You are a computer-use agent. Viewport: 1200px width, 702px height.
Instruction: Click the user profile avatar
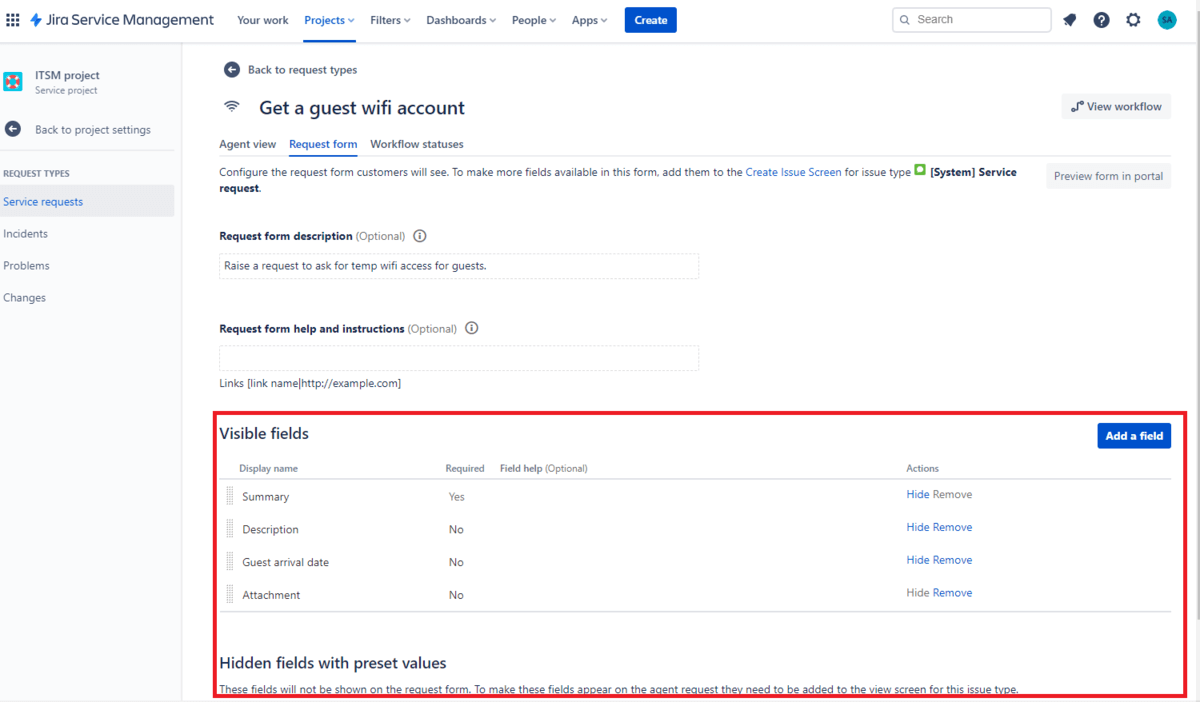click(1167, 20)
